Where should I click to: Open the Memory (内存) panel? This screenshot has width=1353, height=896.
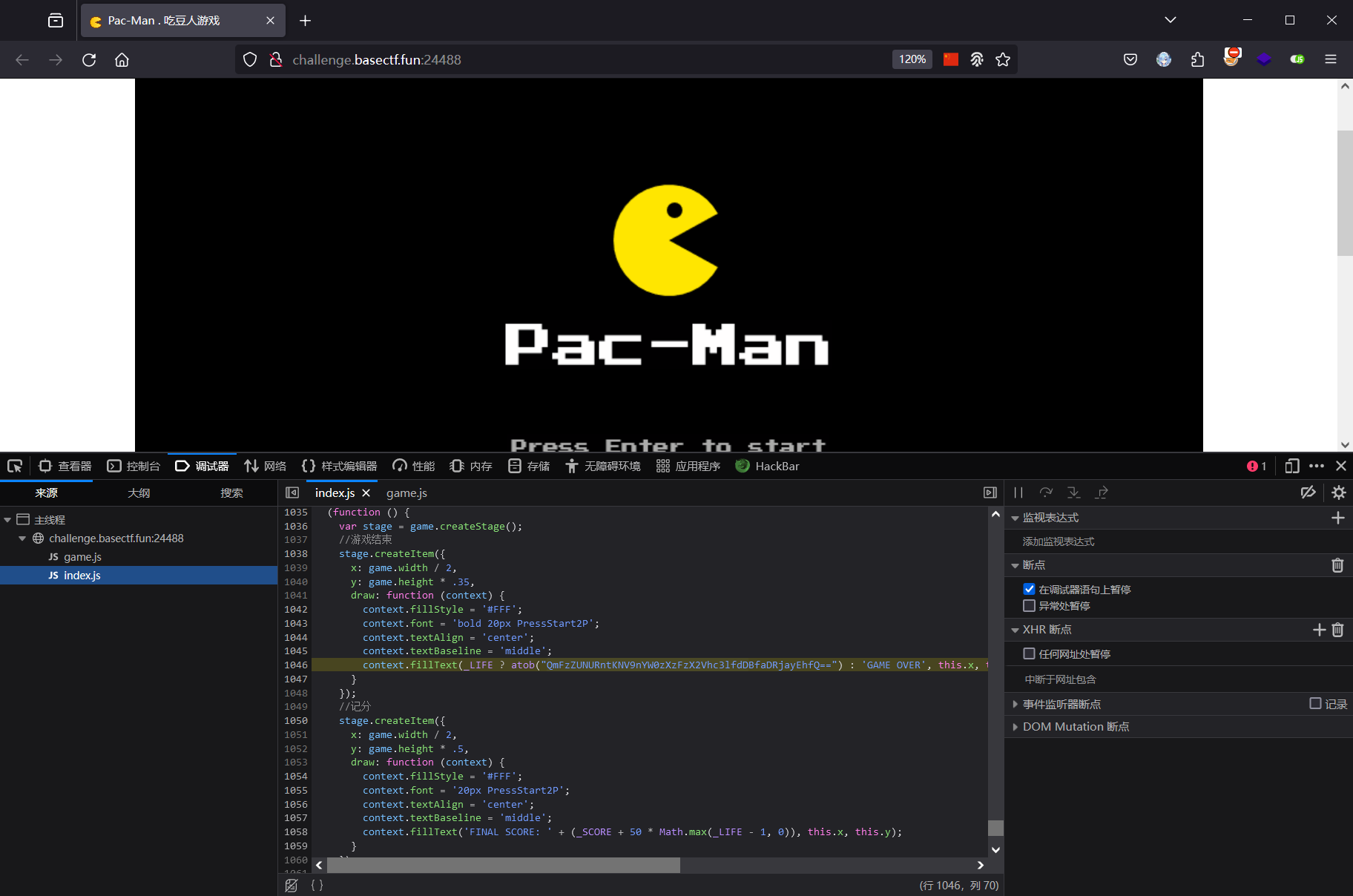pos(471,466)
